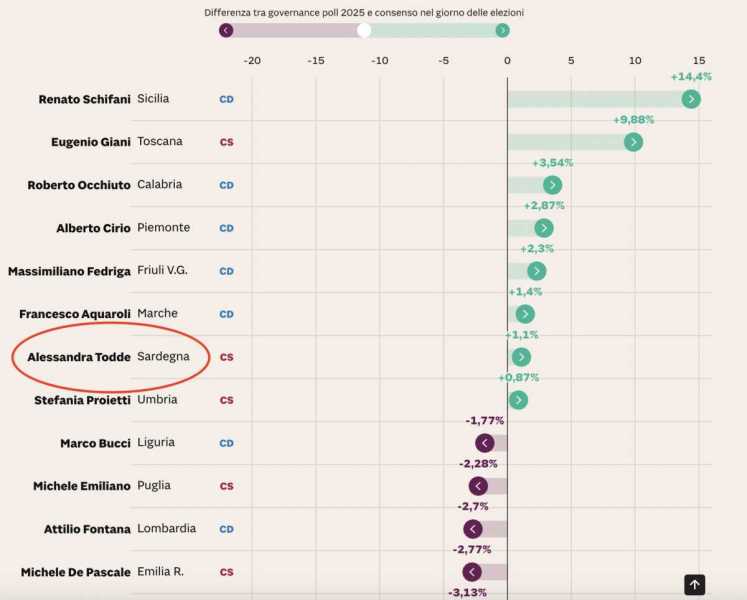Image resolution: width=747 pixels, height=600 pixels.
Task: Click purple arrow icon for Marco Bucci
Action: tap(485, 443)
